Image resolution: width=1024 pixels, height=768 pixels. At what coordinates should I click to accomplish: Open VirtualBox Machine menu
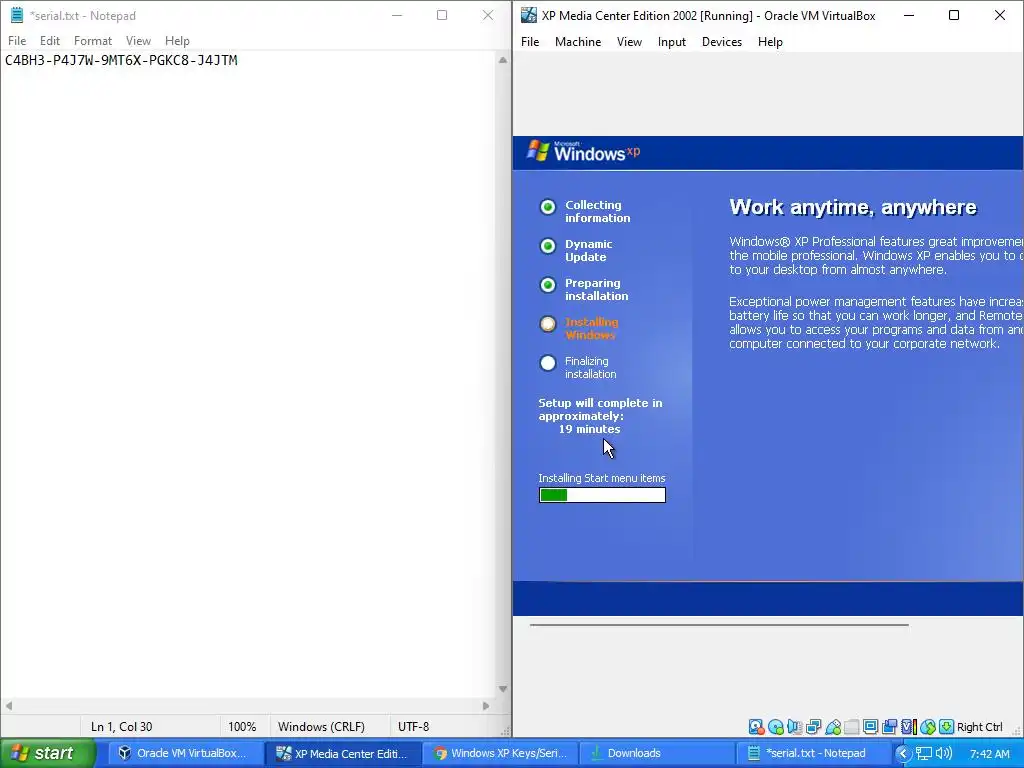coord(578,42)
